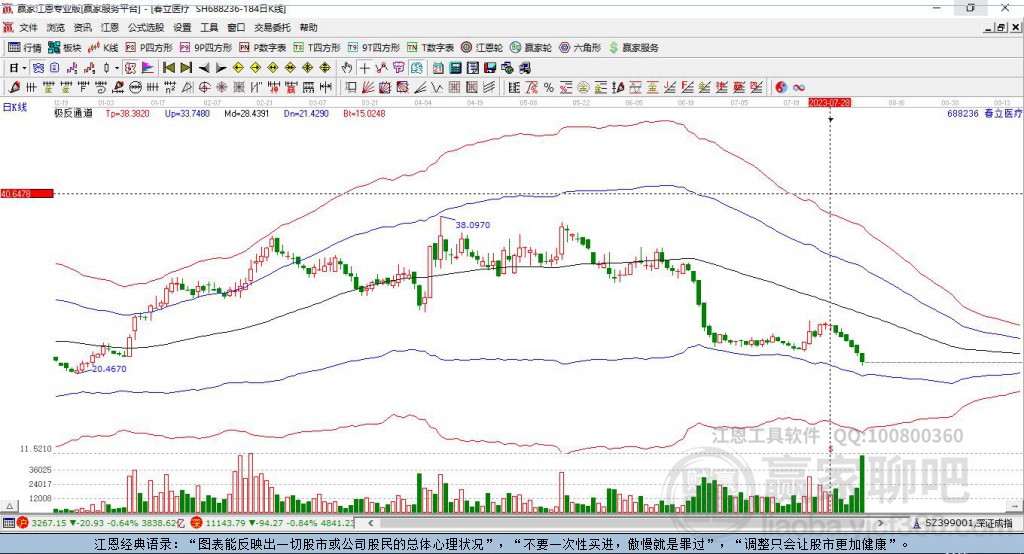The width and height of the screenshot is (1024, 554).
Task: Open the calendar icon in toolbar
Action: [438, 68]
